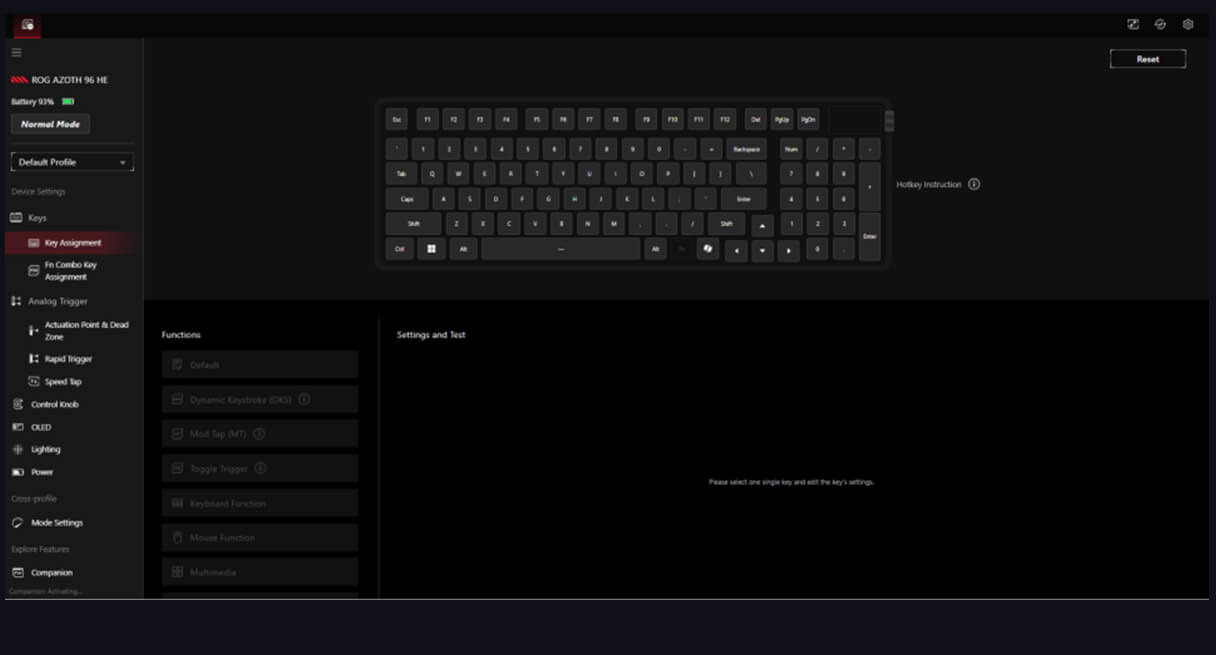Open the Control Knob settings

click(x=54, y=405)
